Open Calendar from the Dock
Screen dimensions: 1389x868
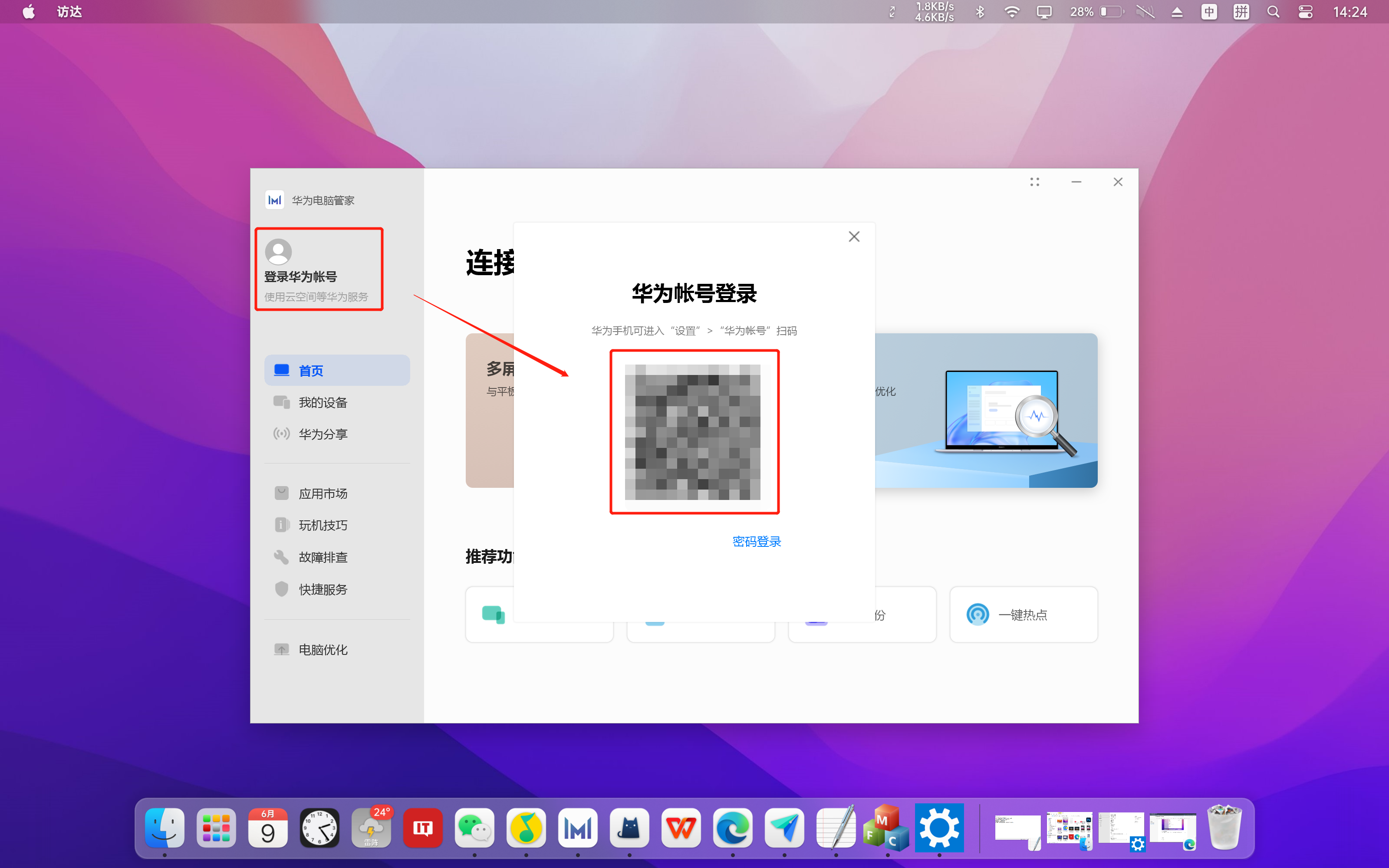[x=268, y=827]
